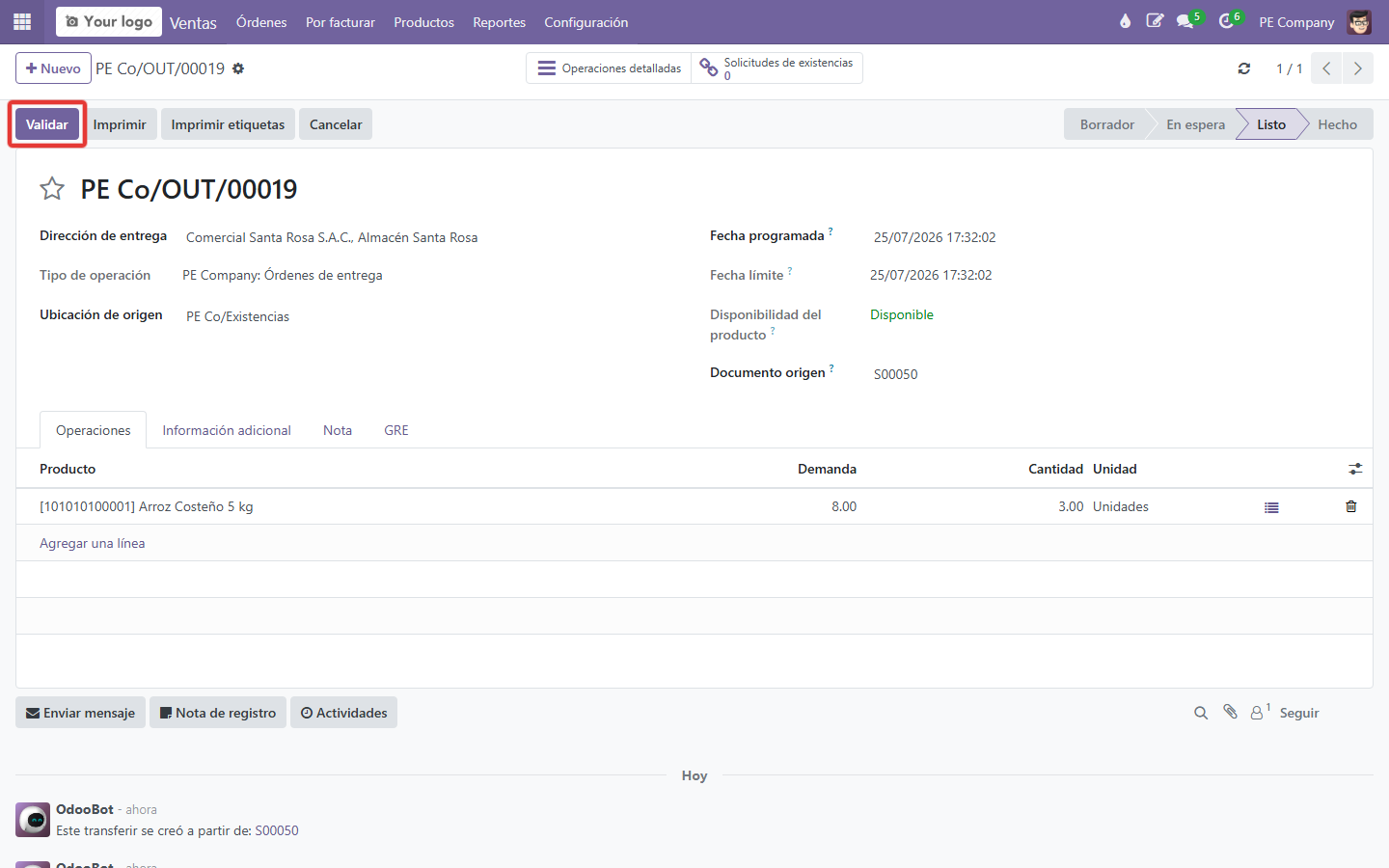Open Operaciones detalladas smart button
Screen dimensions: 1389x868
pos(609,68)
